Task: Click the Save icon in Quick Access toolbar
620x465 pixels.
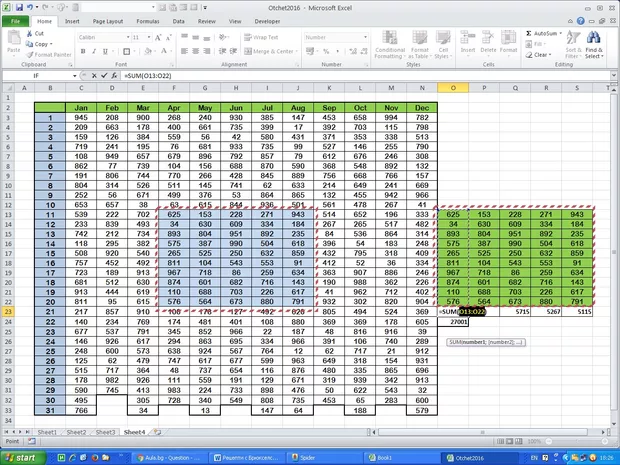Action: [19, 8]
